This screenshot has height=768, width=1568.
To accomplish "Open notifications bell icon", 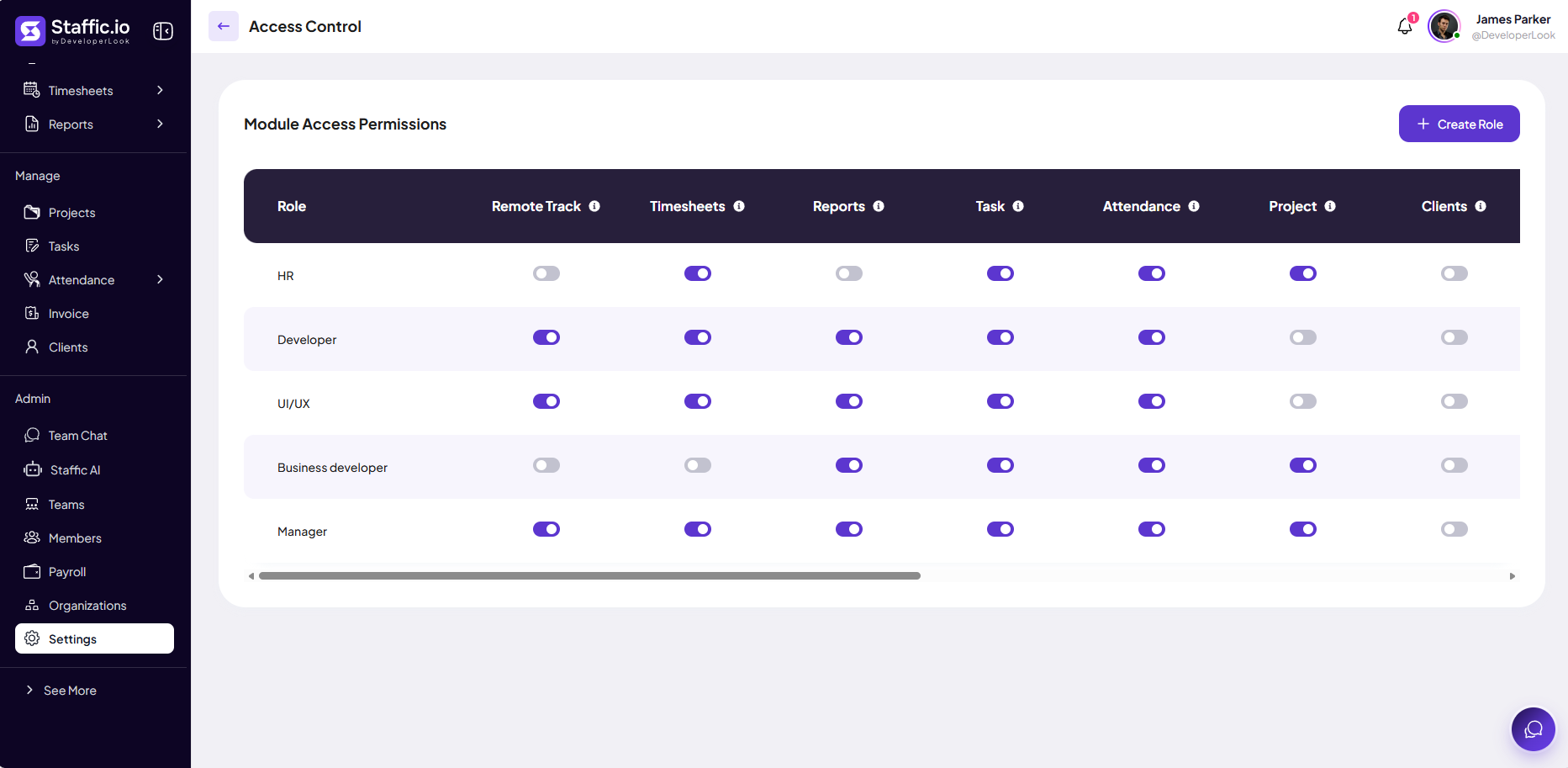I will pyautogui.click(x=1405, y=26).
